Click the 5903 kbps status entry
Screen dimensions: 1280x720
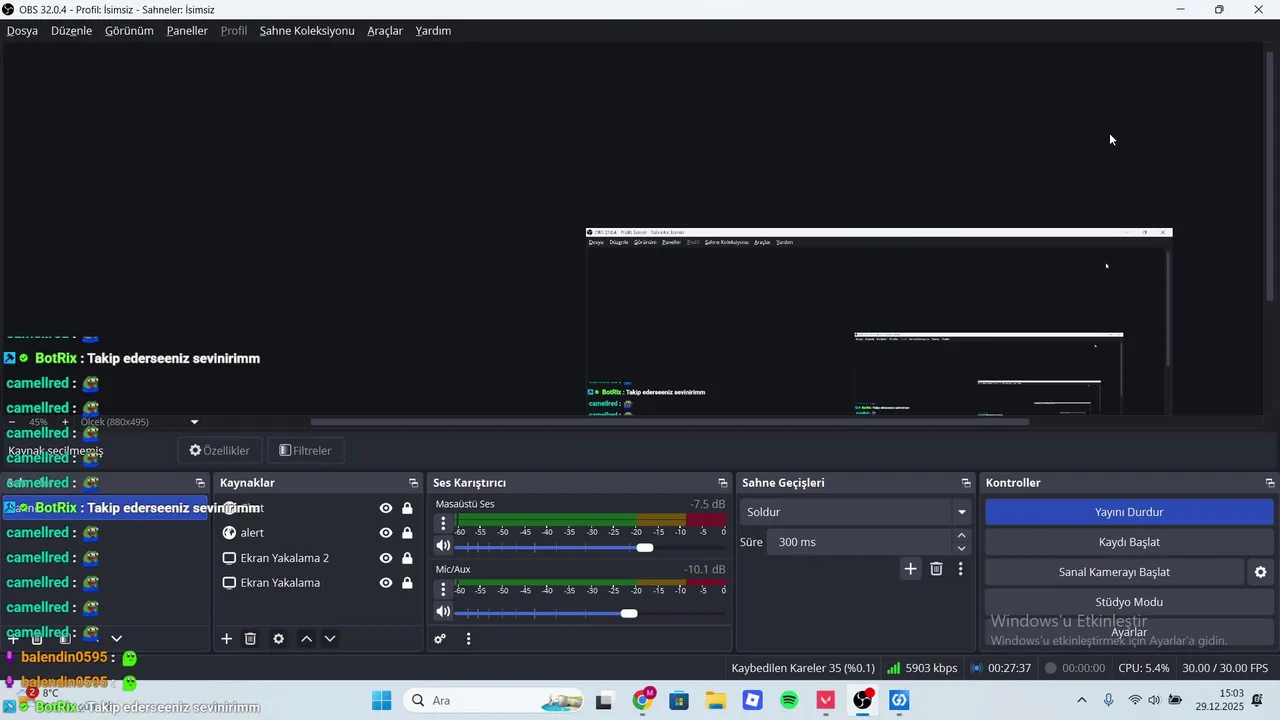(x=922, y=668)
